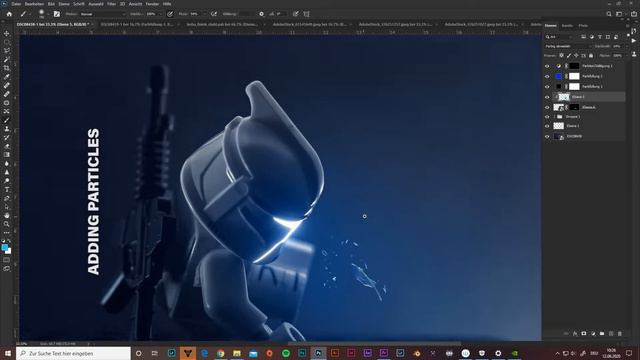This screenshot has height=360, width=640.
Task: Select the Zoom tool
Action: [x=7, y=224]
